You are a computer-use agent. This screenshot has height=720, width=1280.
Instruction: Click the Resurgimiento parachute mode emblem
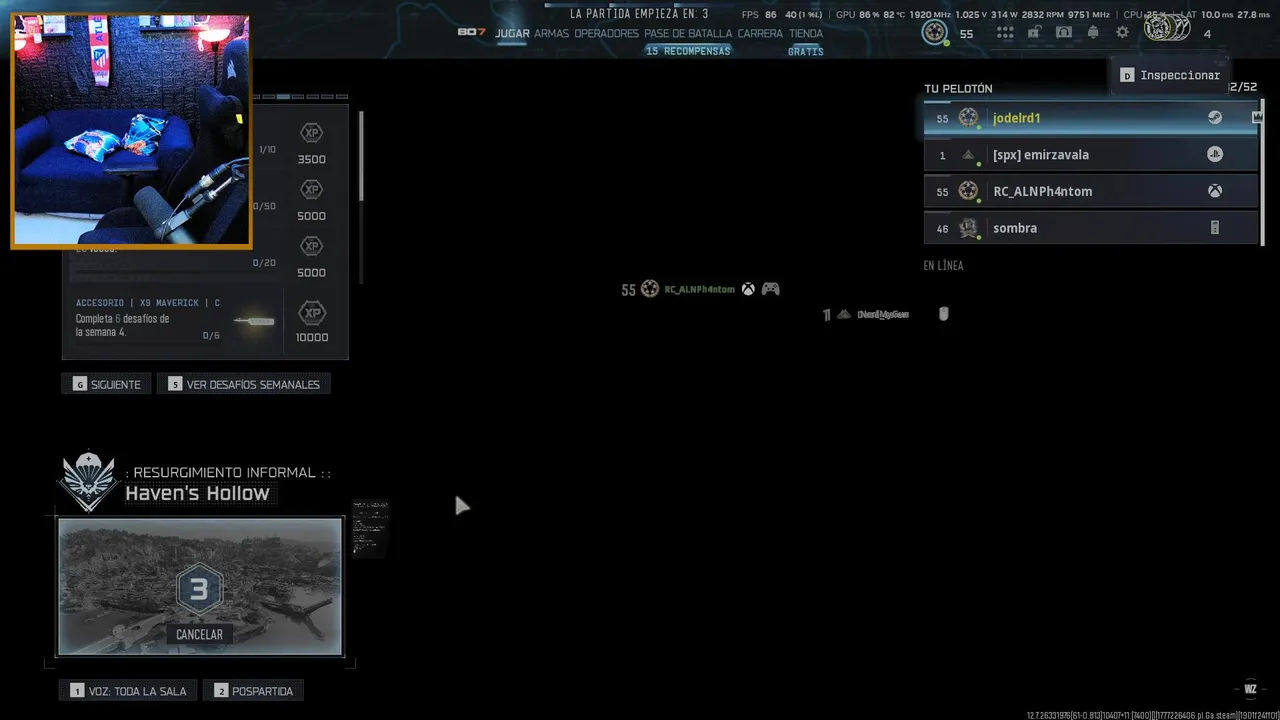tap(88, 482)
